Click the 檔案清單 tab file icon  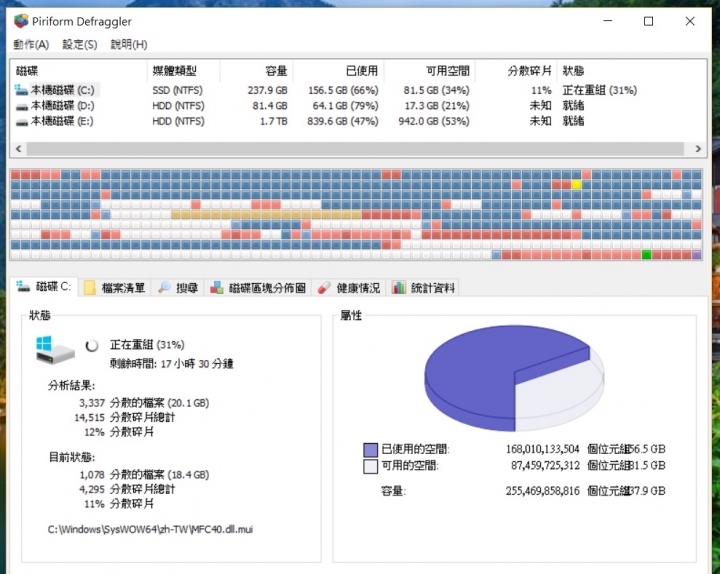point(90,288)
